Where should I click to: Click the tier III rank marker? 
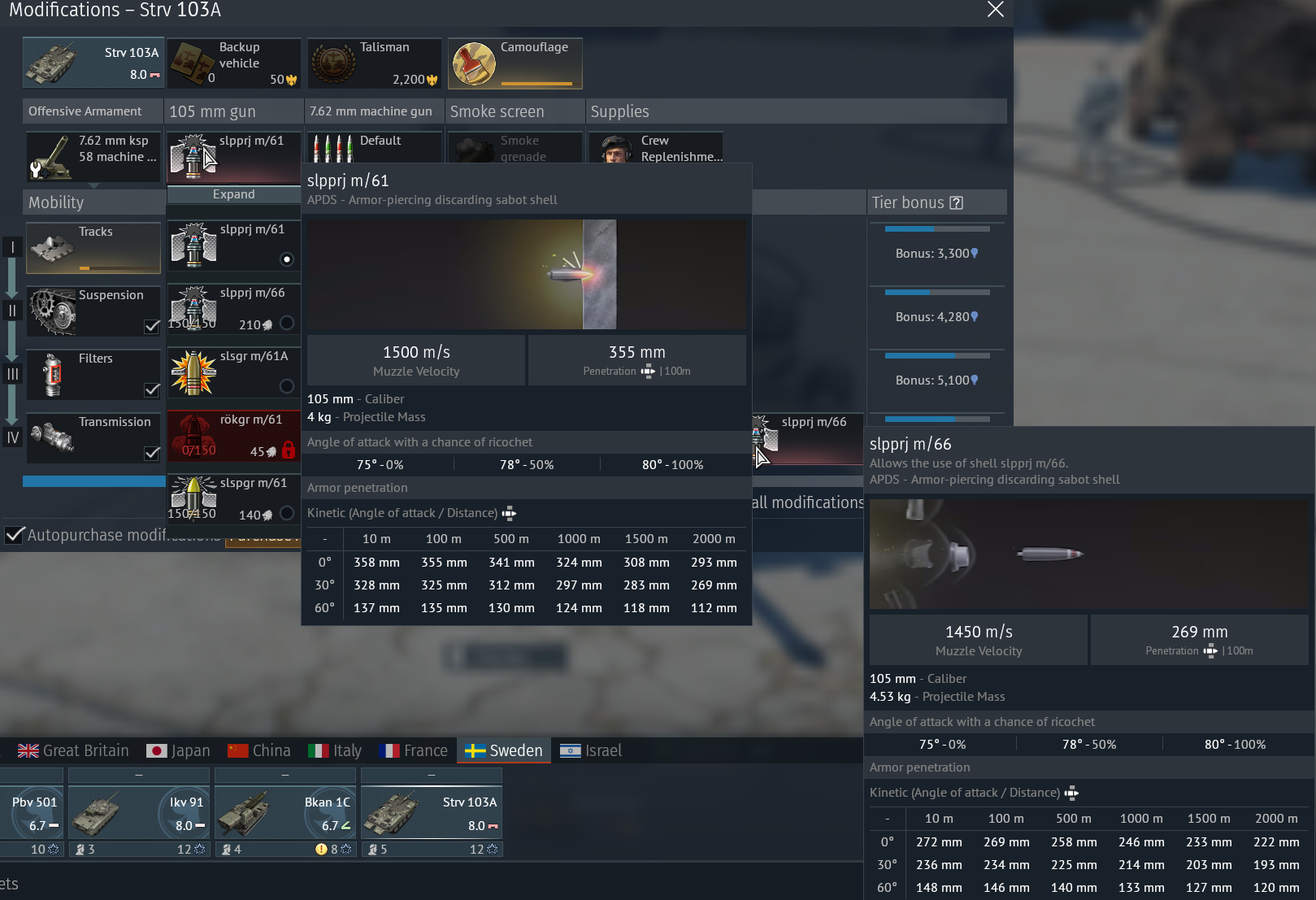[x=12, y=374]
